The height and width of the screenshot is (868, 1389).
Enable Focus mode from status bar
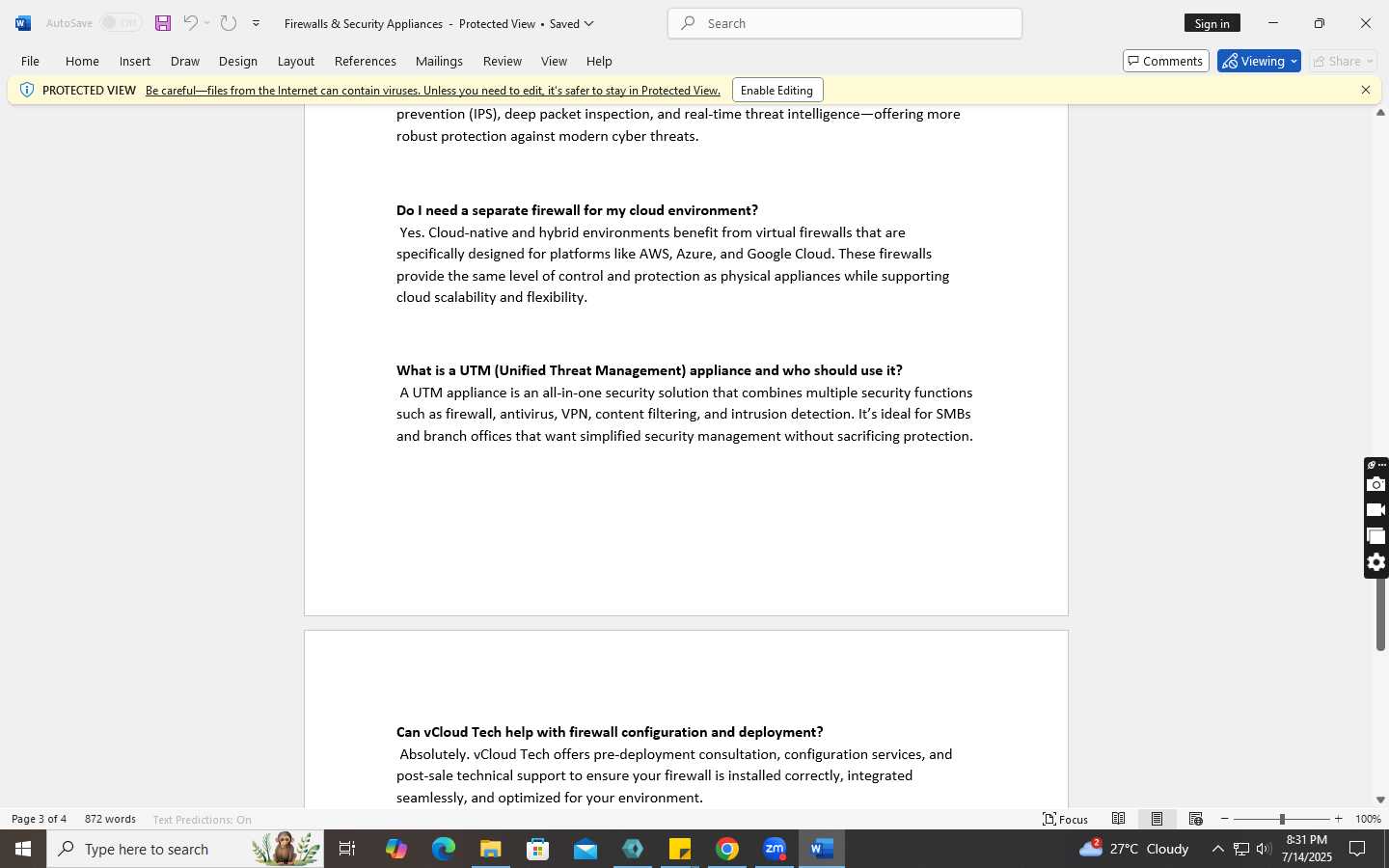pyautogui.click(x=1066, y=819)
